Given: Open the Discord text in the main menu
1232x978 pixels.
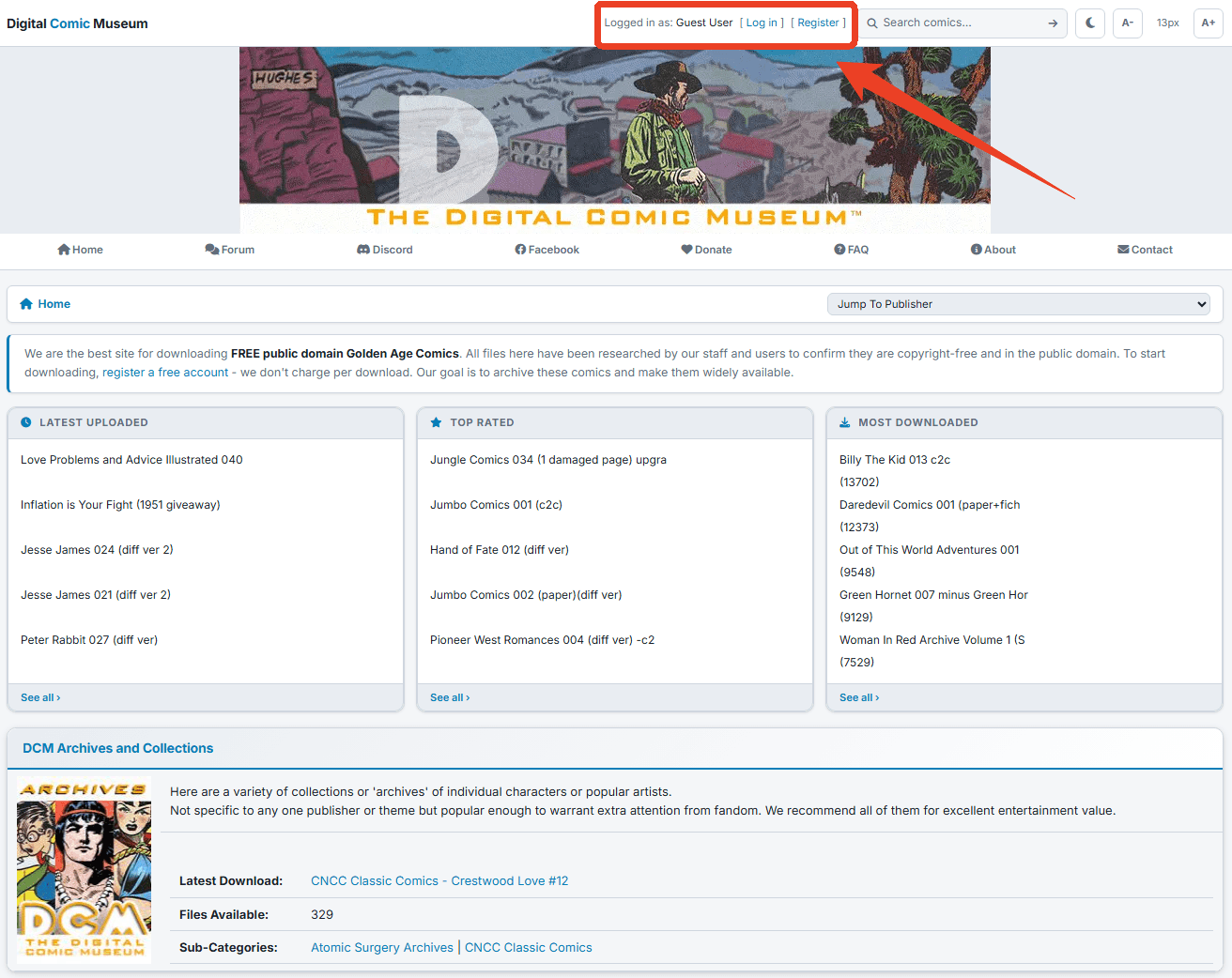Looking at the screenshot, I should pyautogui.click(x=393, y=250).
